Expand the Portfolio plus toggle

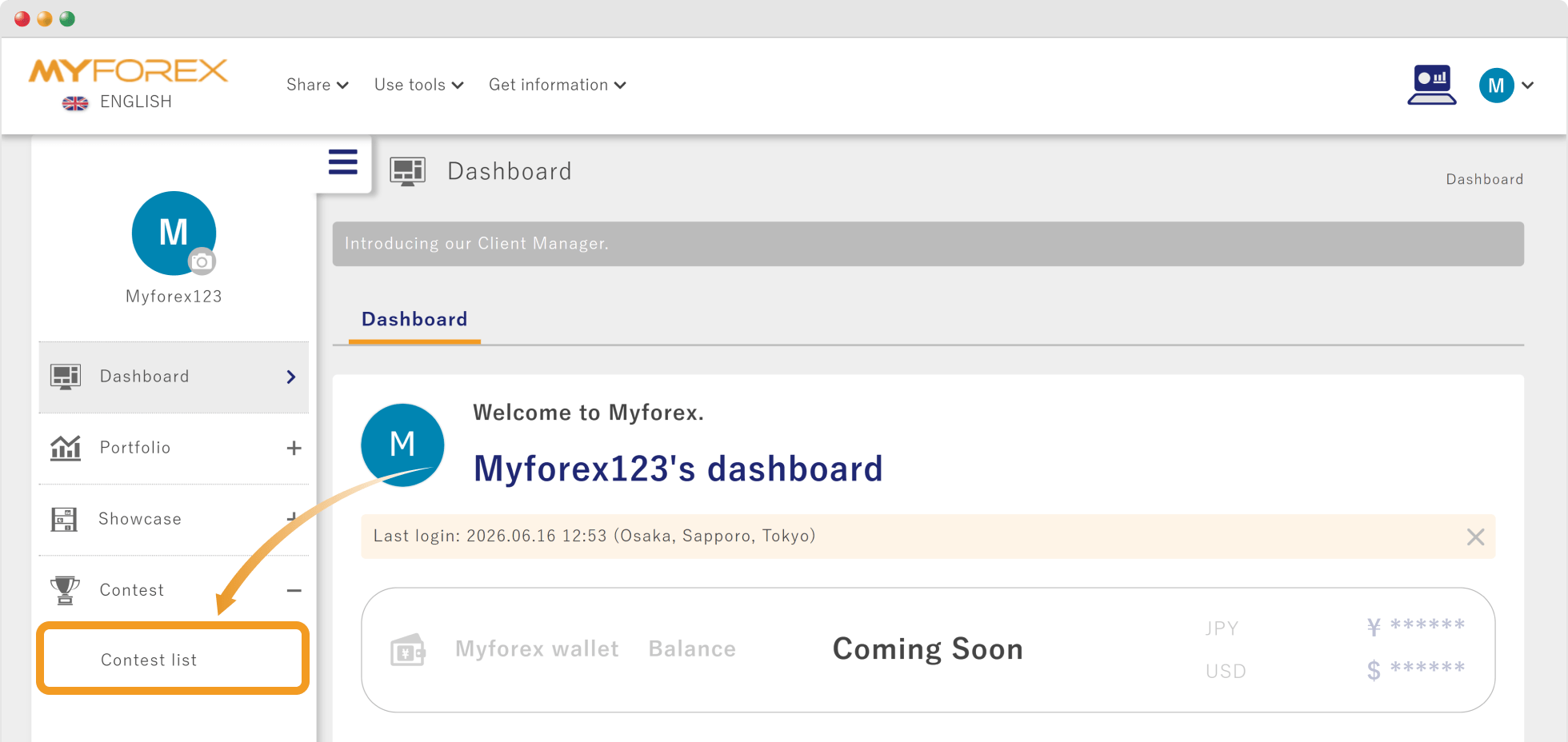point(294,448)
